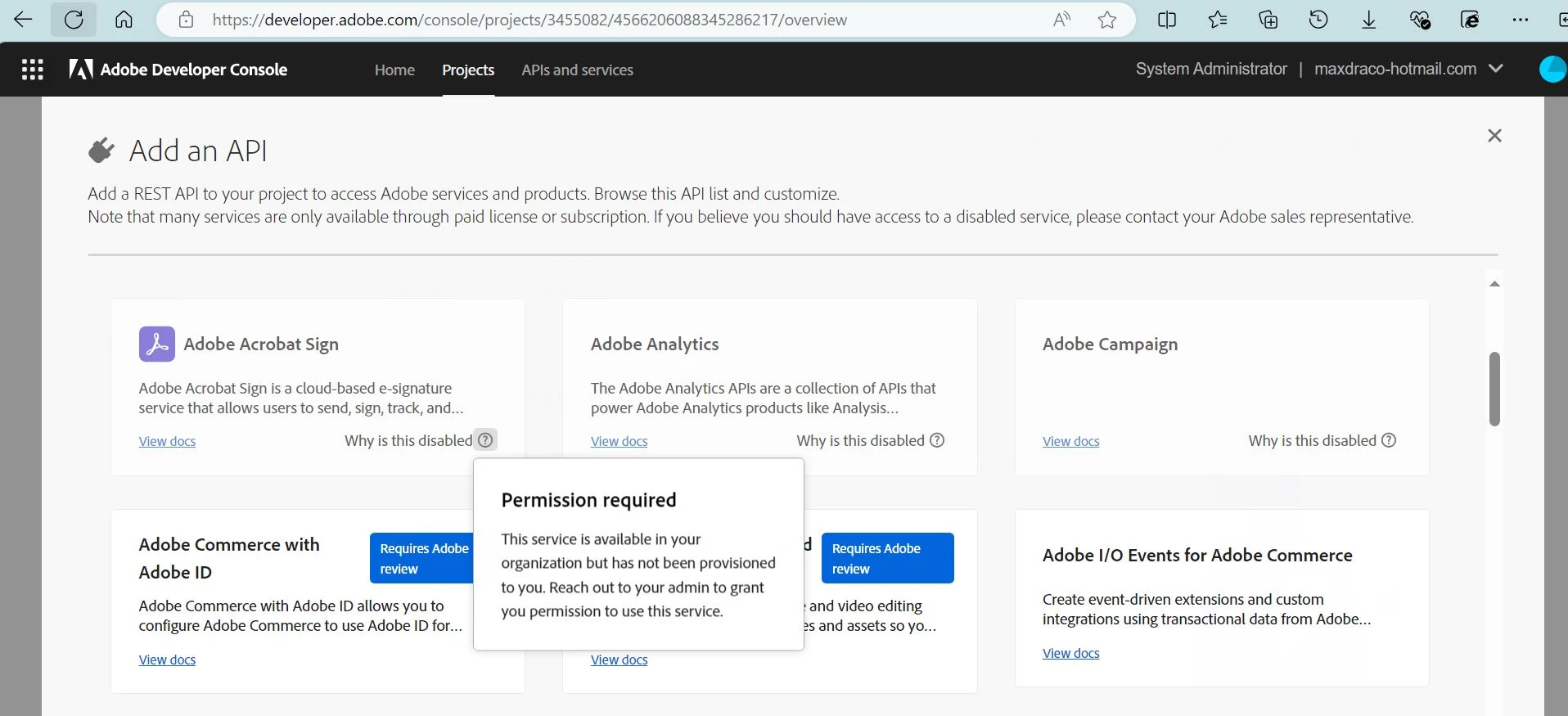Expand the organization switcher dropdown chevron
The image size is (1568, 716).
tap(1496, 69)
